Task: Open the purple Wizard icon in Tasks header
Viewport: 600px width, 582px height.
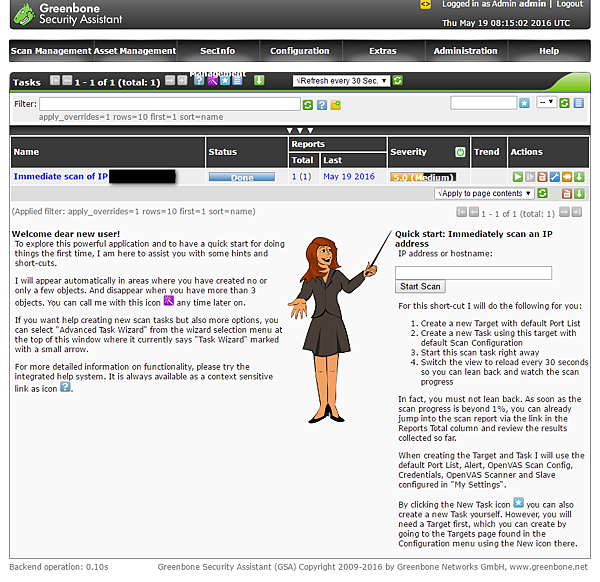Action: click(x=212, y=81)
